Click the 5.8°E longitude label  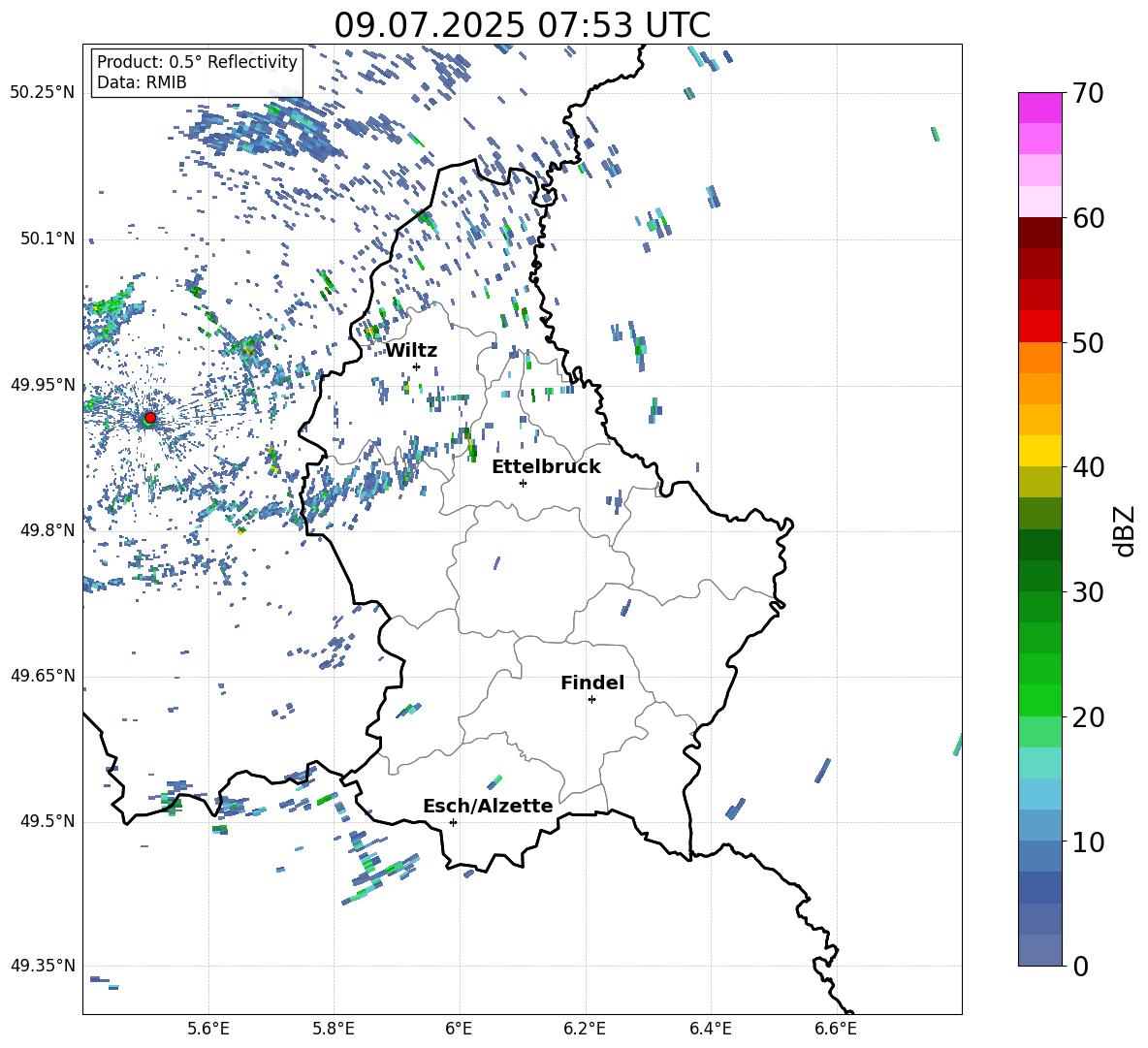(x=334, y=1029)
